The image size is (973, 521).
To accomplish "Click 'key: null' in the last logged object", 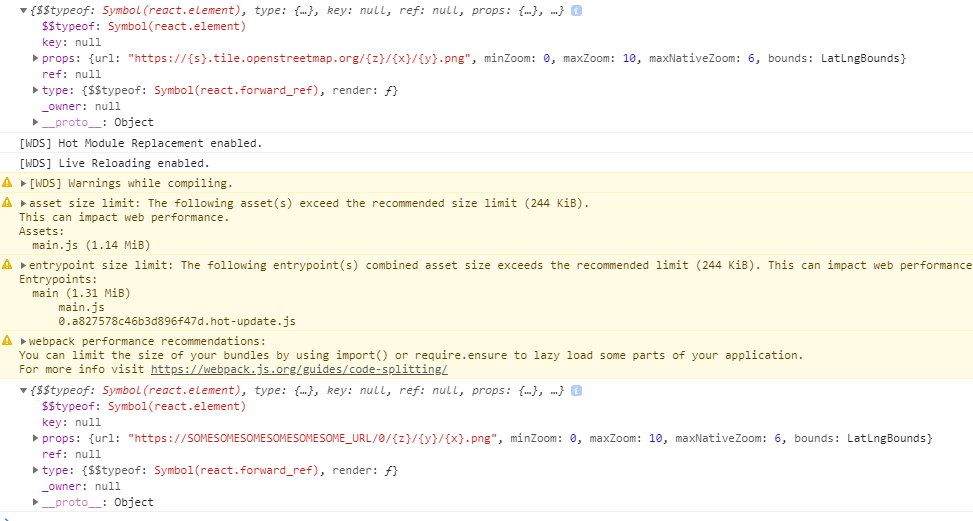I will [71, 422].
